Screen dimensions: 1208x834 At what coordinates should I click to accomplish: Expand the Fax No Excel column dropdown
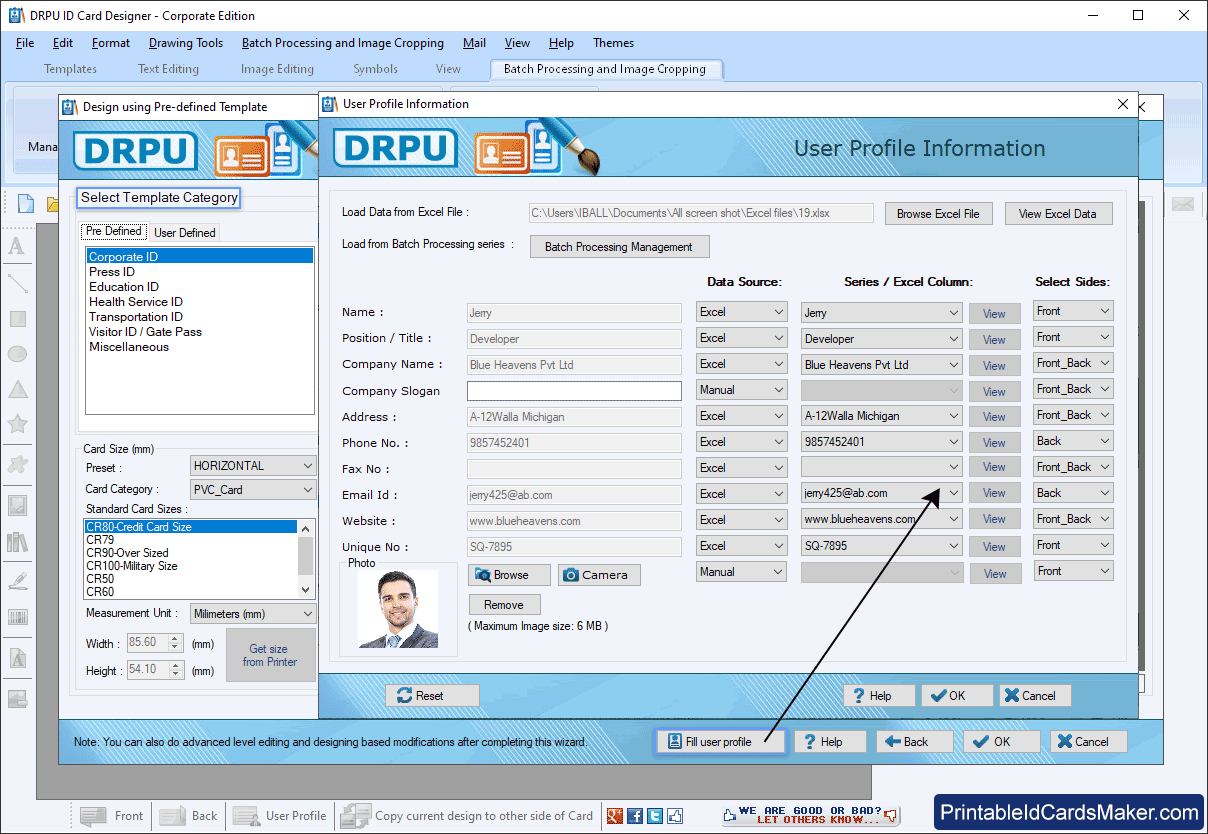tap(881, 467)
